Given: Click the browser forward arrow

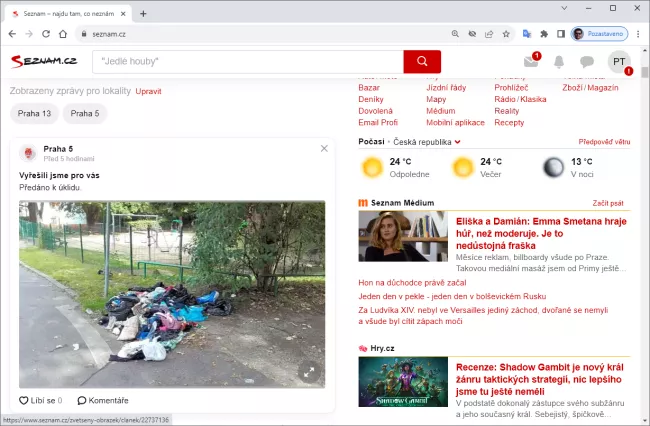Looking at the screenshot, I should point(29,34).
